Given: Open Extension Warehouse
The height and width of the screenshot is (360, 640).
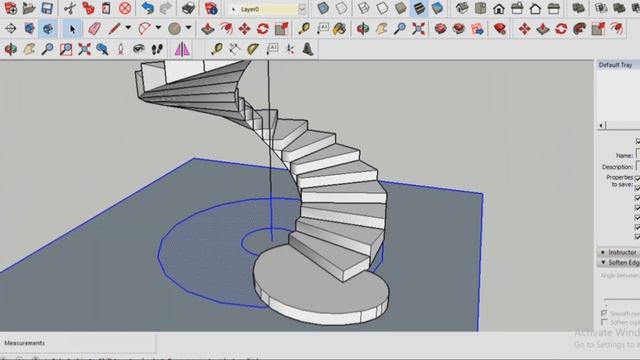Looking at the screenshot, I should click(459, 29).
